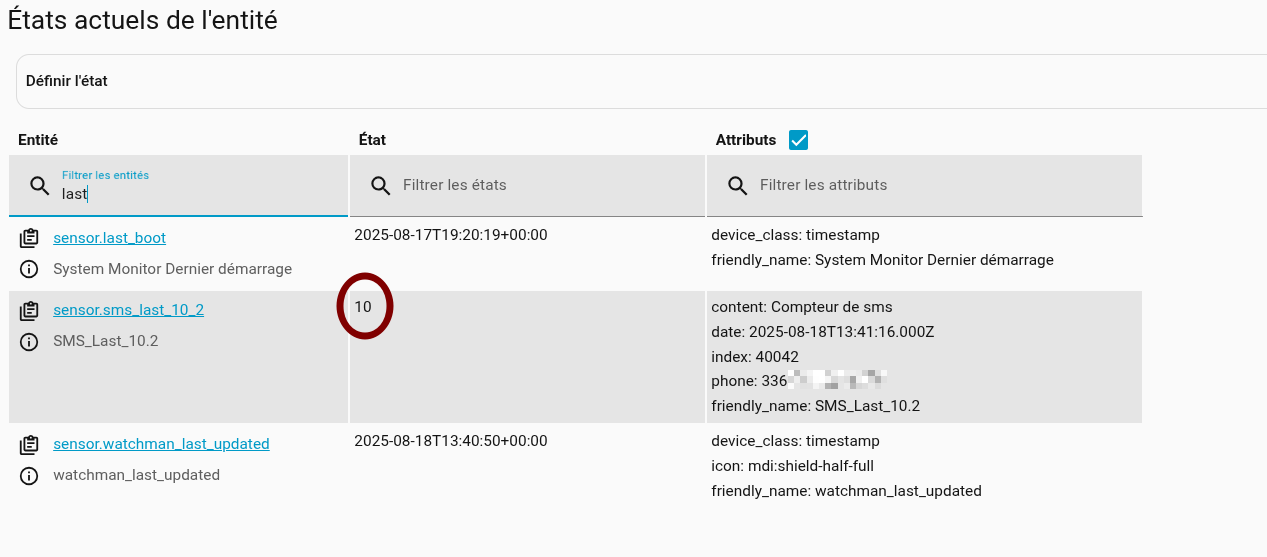This screenshot has width=1267, height=557.
Task: Expand the "Définir l'état" panel
Action: [x=640, y=81]
